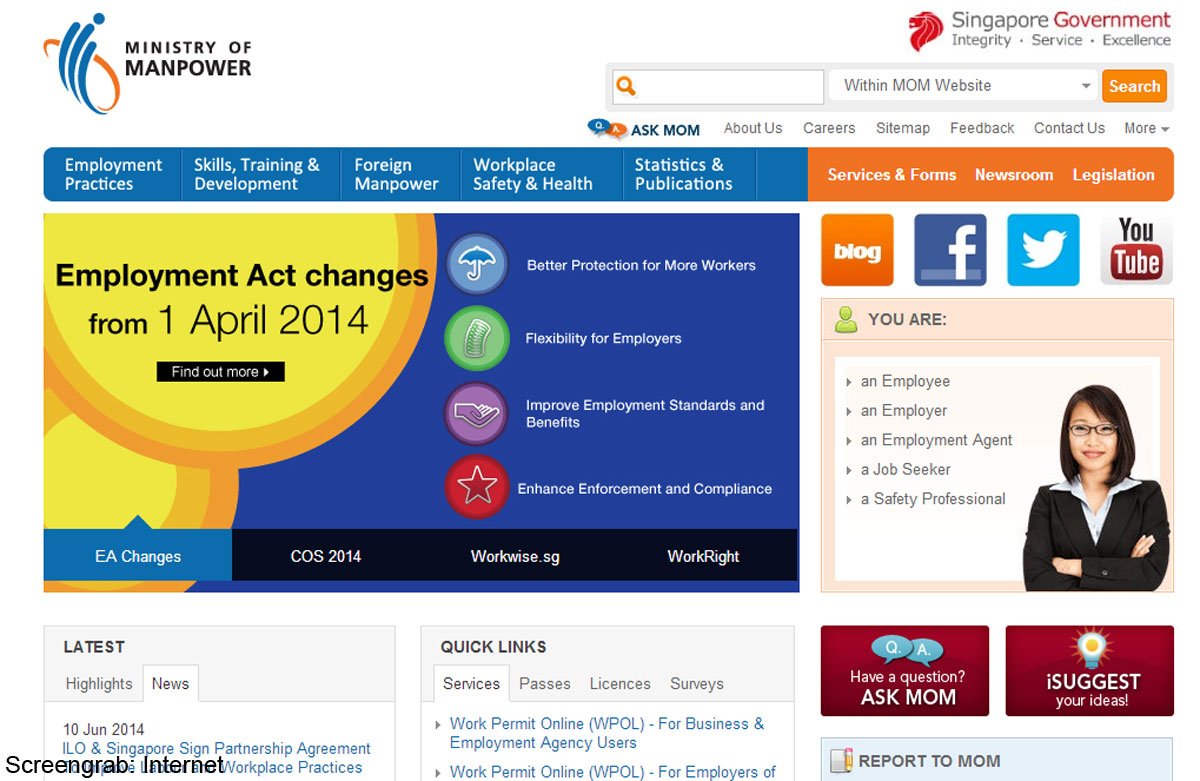This screenshot has width=1200, height=781.
Task: Open the Foreign Manpower menu
Action: 396,175
